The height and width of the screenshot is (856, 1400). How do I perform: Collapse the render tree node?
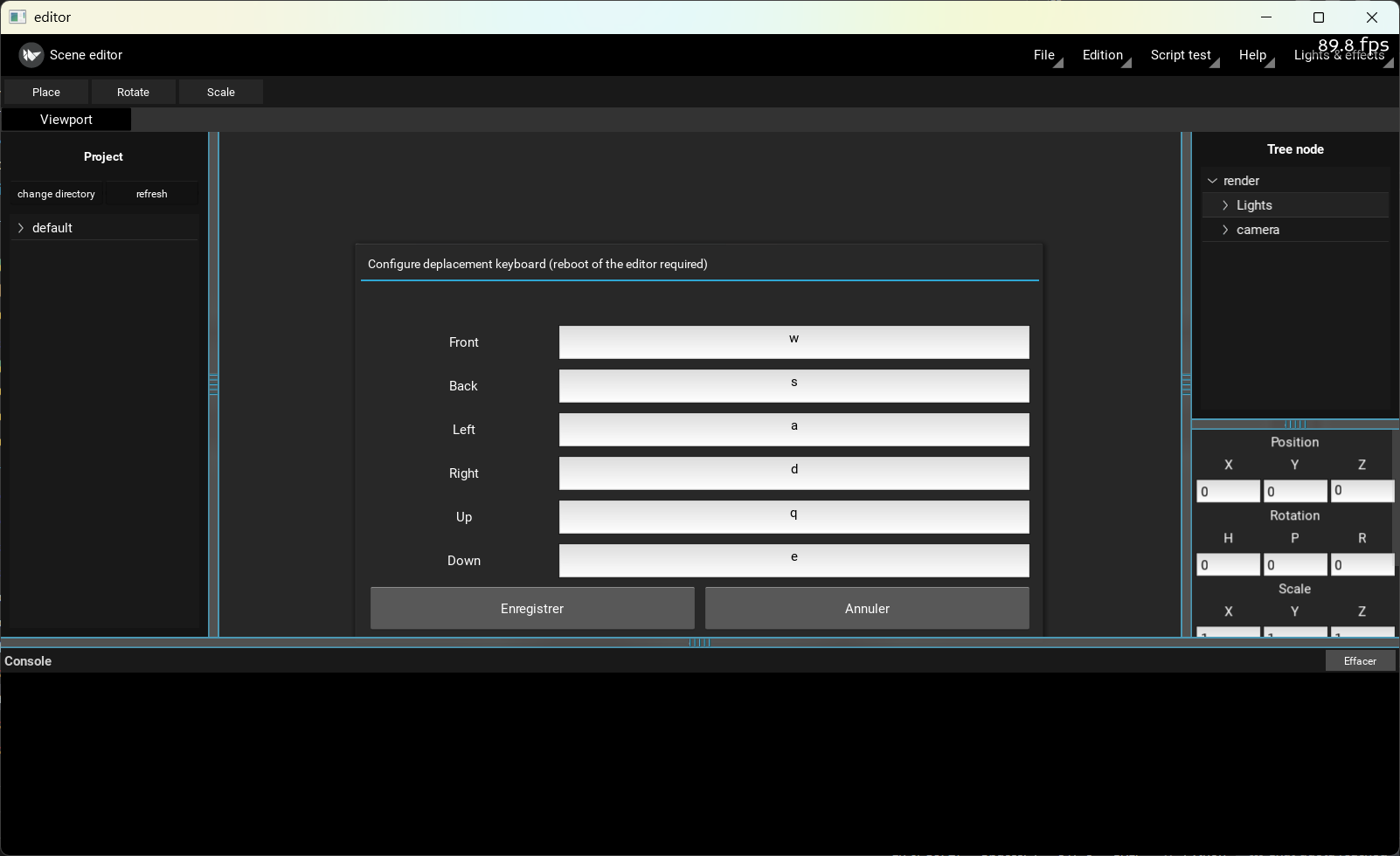pyautogui.click(x=1212, y=181)
